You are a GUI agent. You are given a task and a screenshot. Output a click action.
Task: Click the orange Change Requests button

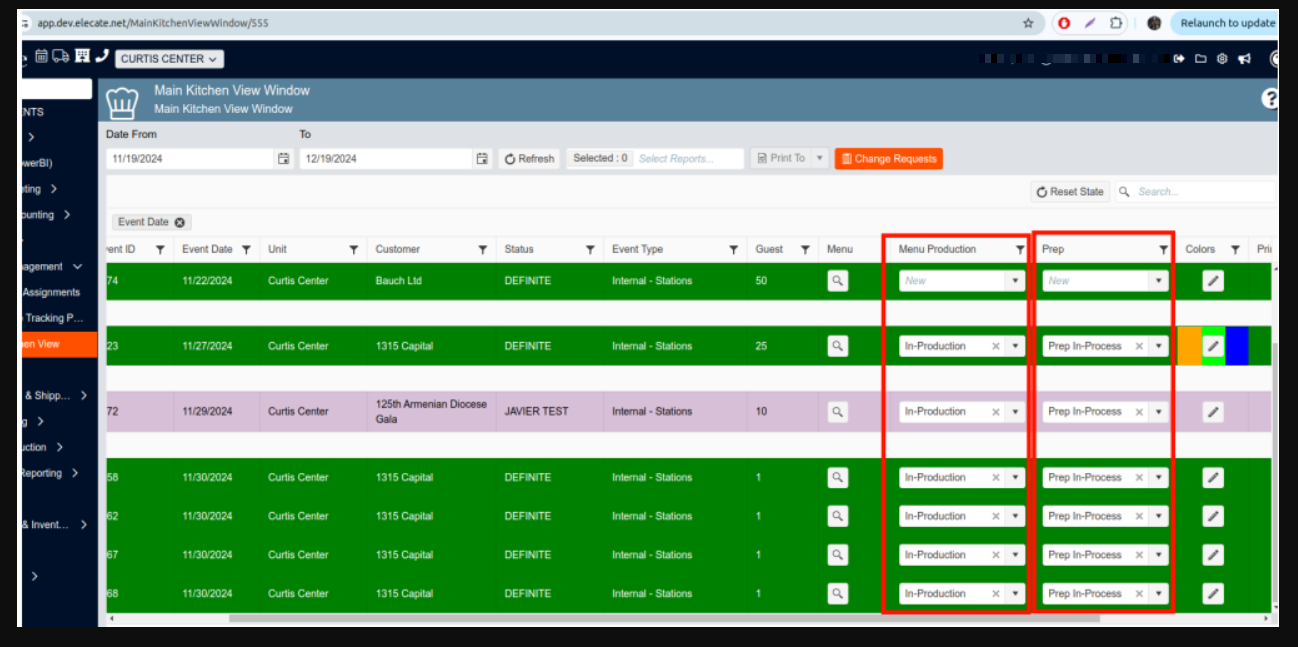tap(888, 158)
